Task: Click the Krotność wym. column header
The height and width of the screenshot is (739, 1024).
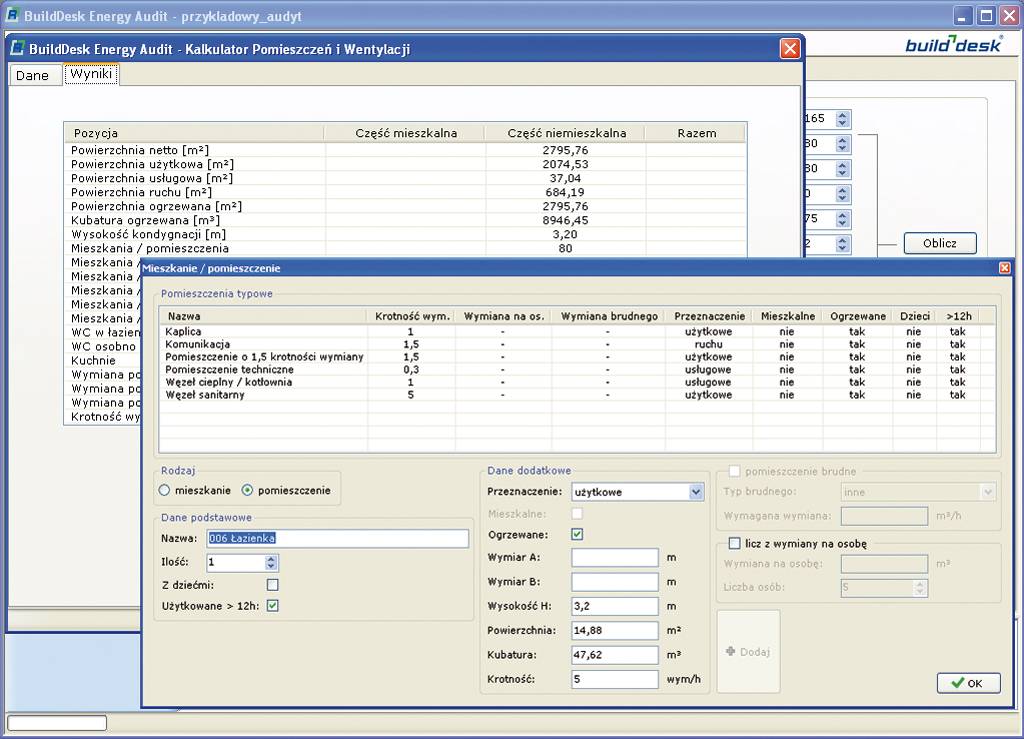Action: (x=412, y=316)
